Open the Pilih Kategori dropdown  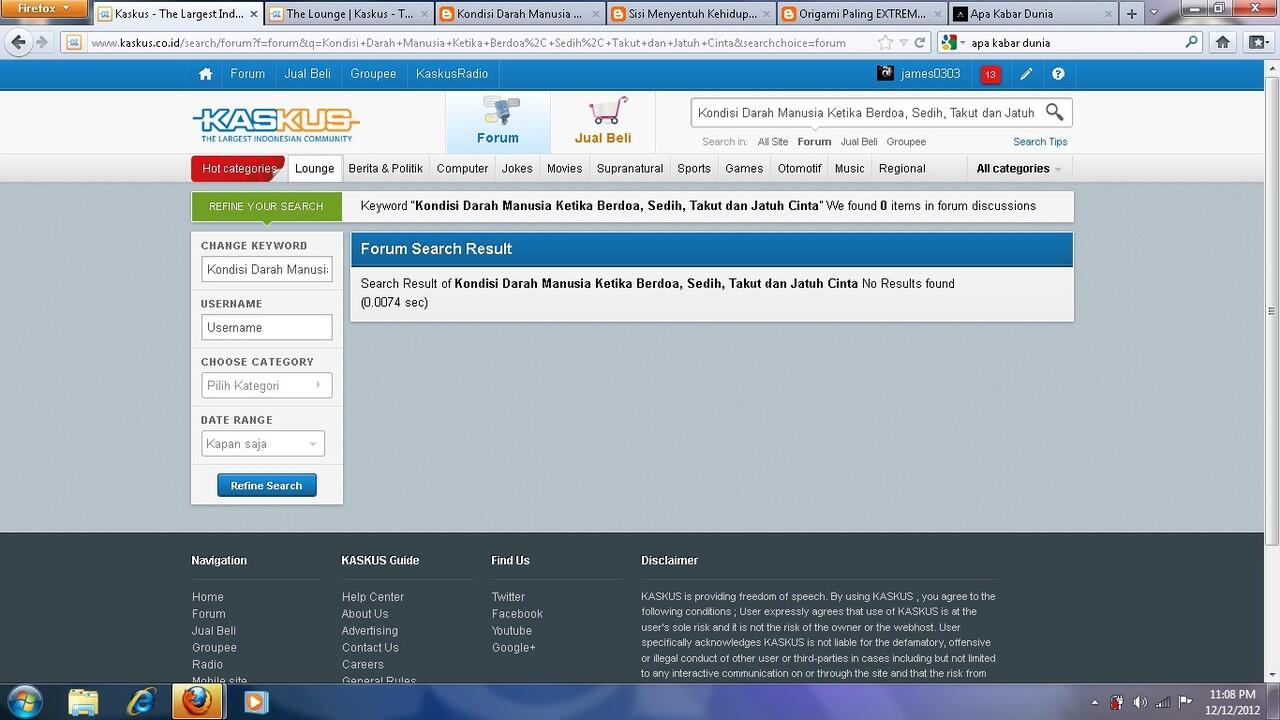pos(266,386)
